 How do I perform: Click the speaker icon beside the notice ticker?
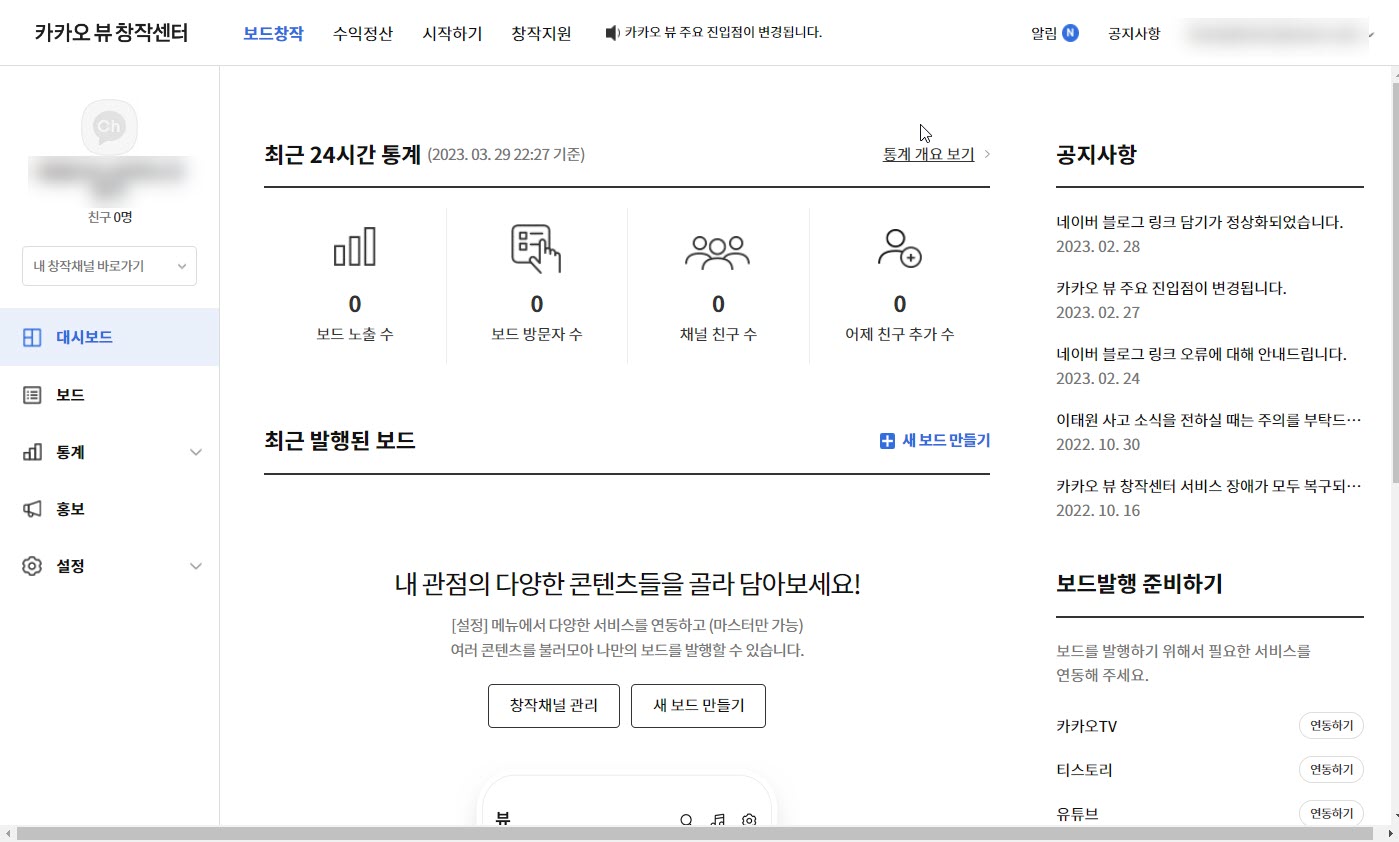[x=612, y=33]
